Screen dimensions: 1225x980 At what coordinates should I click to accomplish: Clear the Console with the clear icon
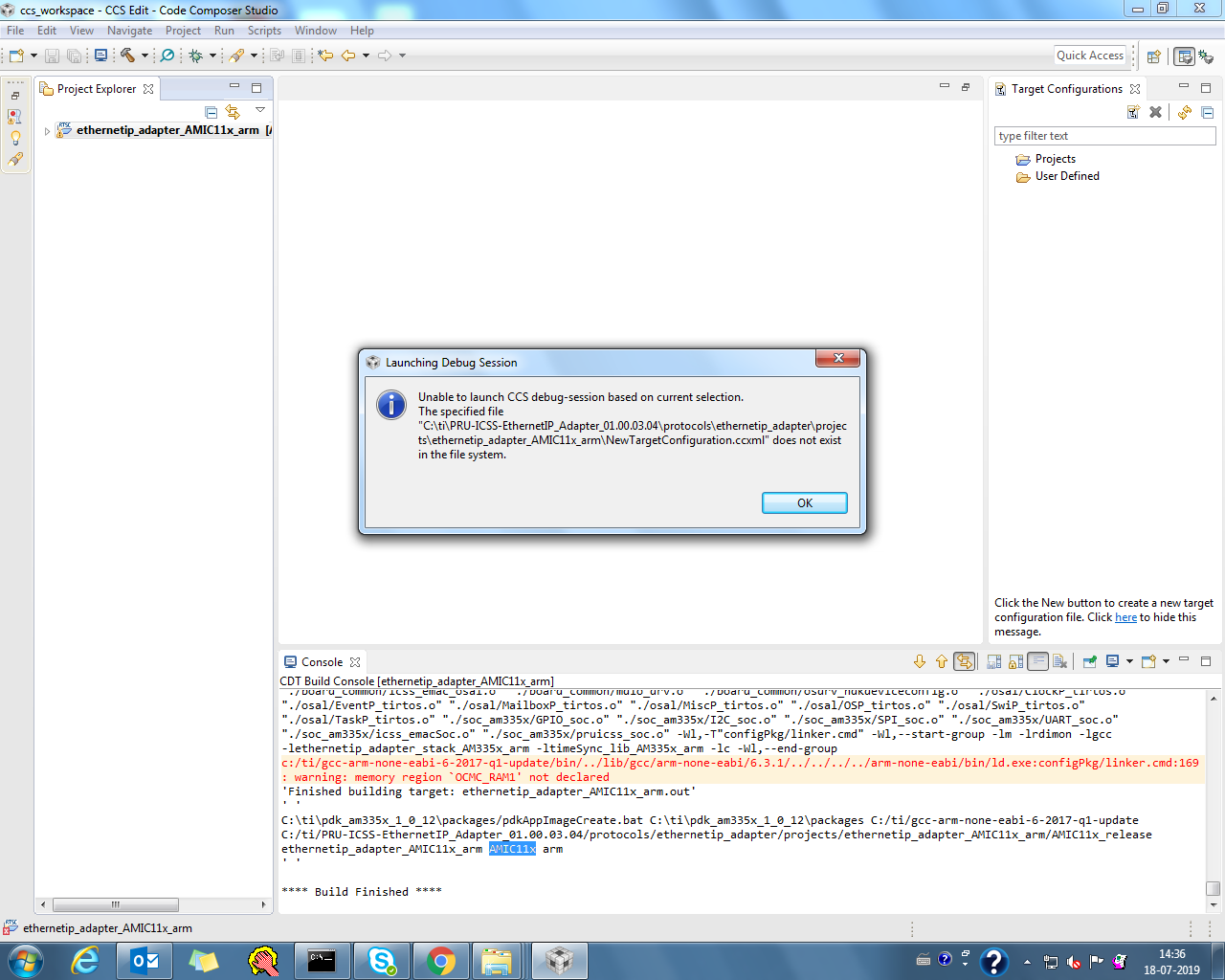click(1059, 661)
